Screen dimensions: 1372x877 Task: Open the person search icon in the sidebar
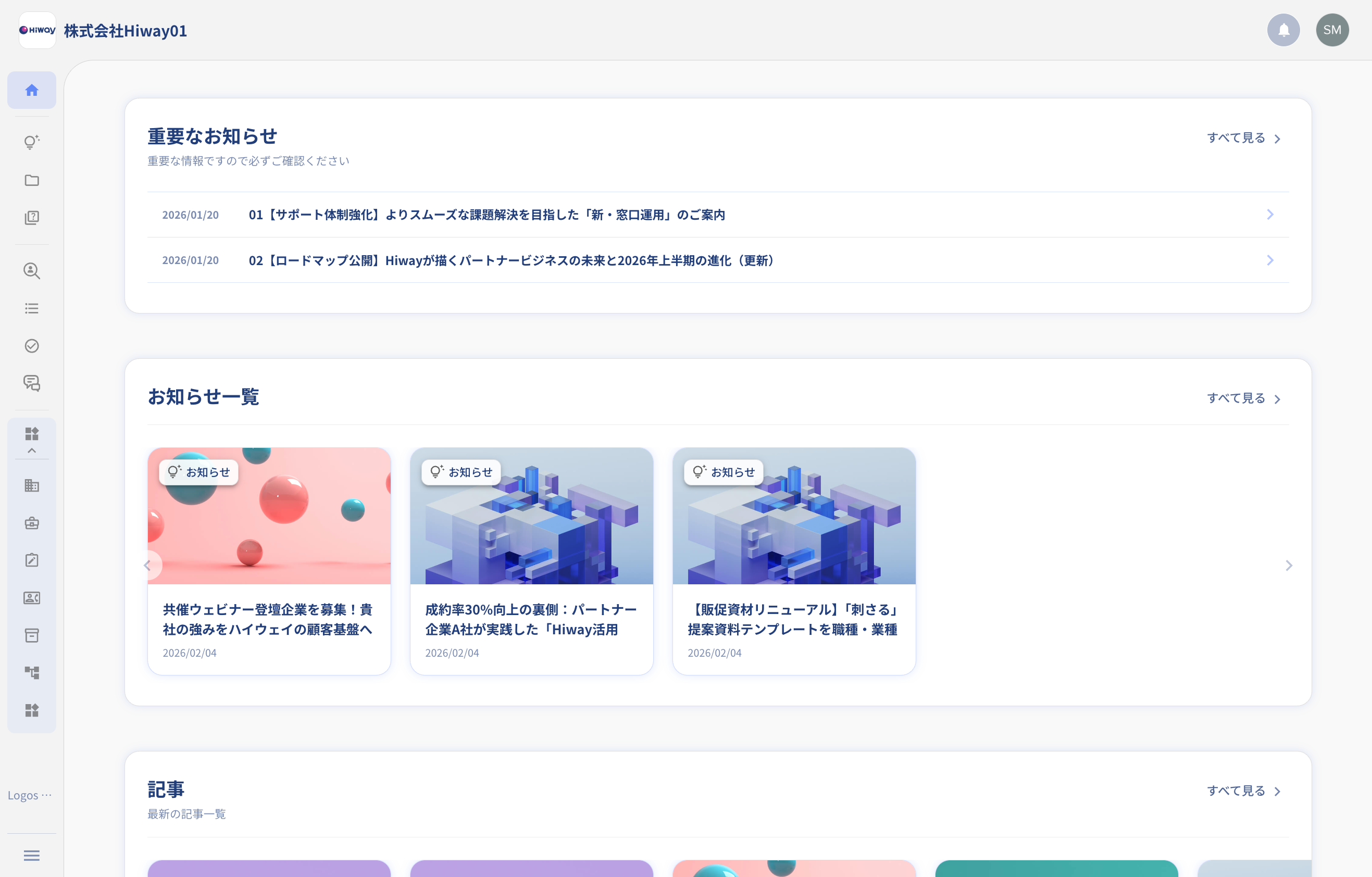tap(32, 270)
